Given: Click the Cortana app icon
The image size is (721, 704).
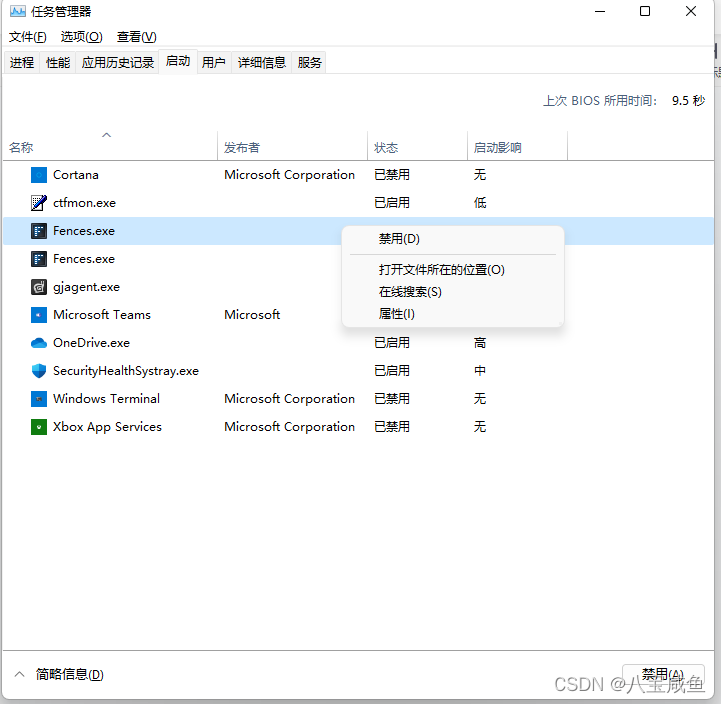Looking at the screenshot, I should 39,175.
